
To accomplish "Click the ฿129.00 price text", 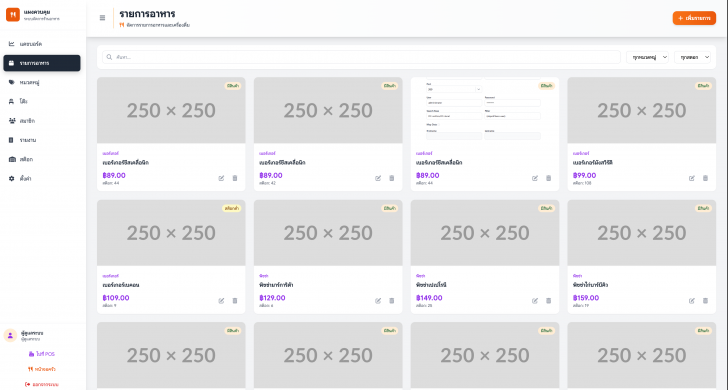I will (272, 298).
